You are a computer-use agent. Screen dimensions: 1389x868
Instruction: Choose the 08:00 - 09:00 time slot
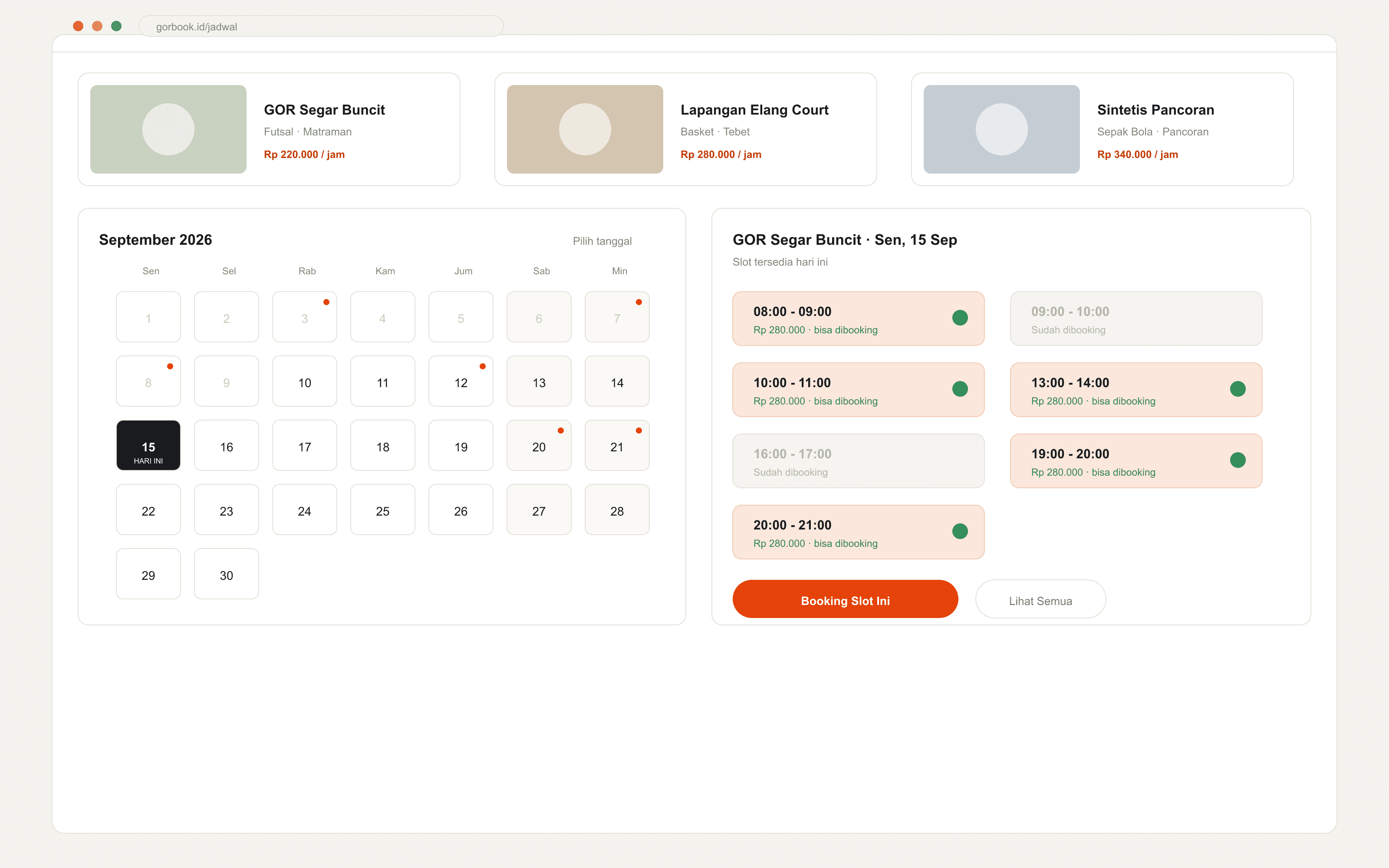[858, 319]
